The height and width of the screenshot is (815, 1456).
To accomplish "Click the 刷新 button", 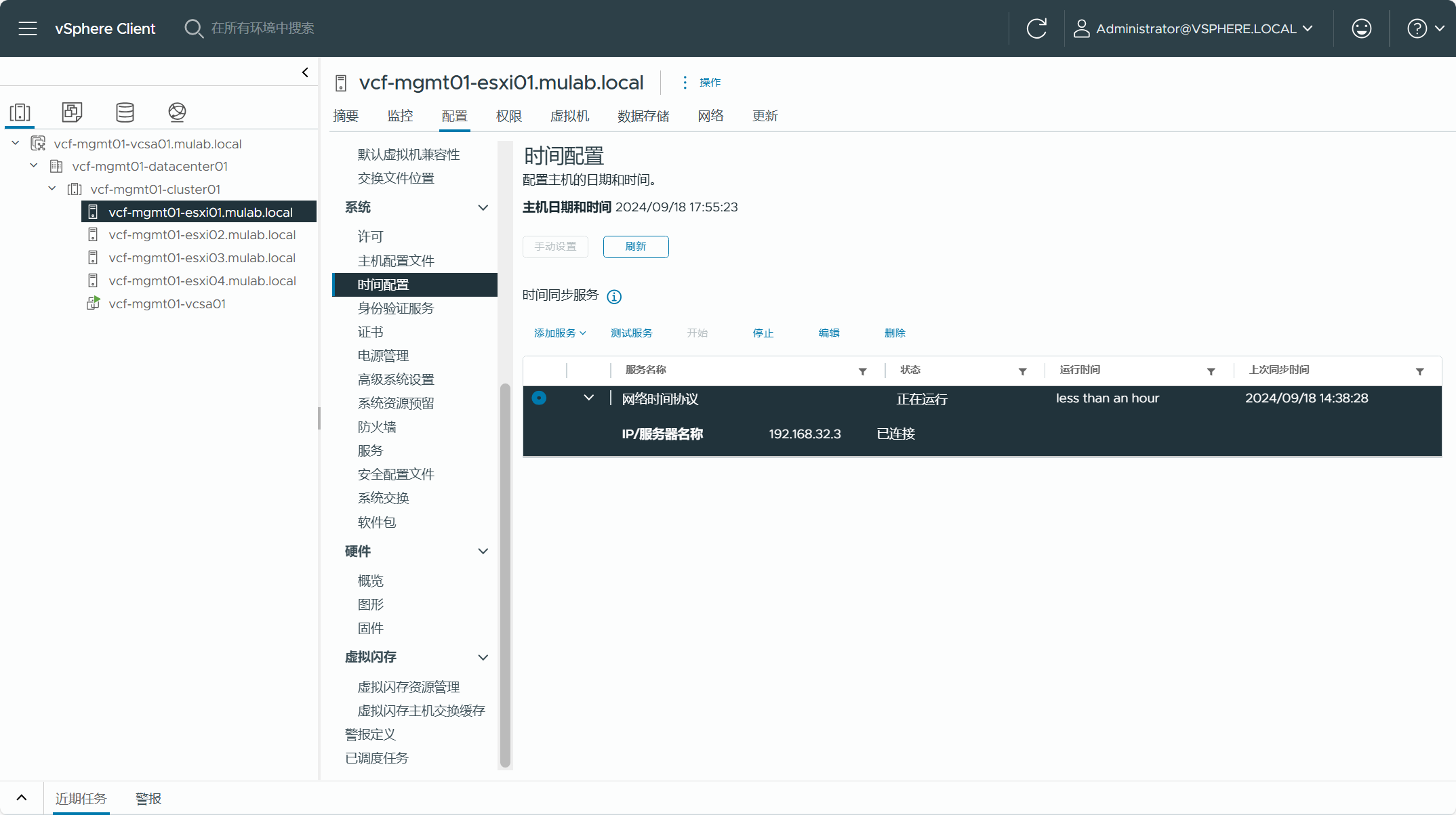I will click(635, 247).
